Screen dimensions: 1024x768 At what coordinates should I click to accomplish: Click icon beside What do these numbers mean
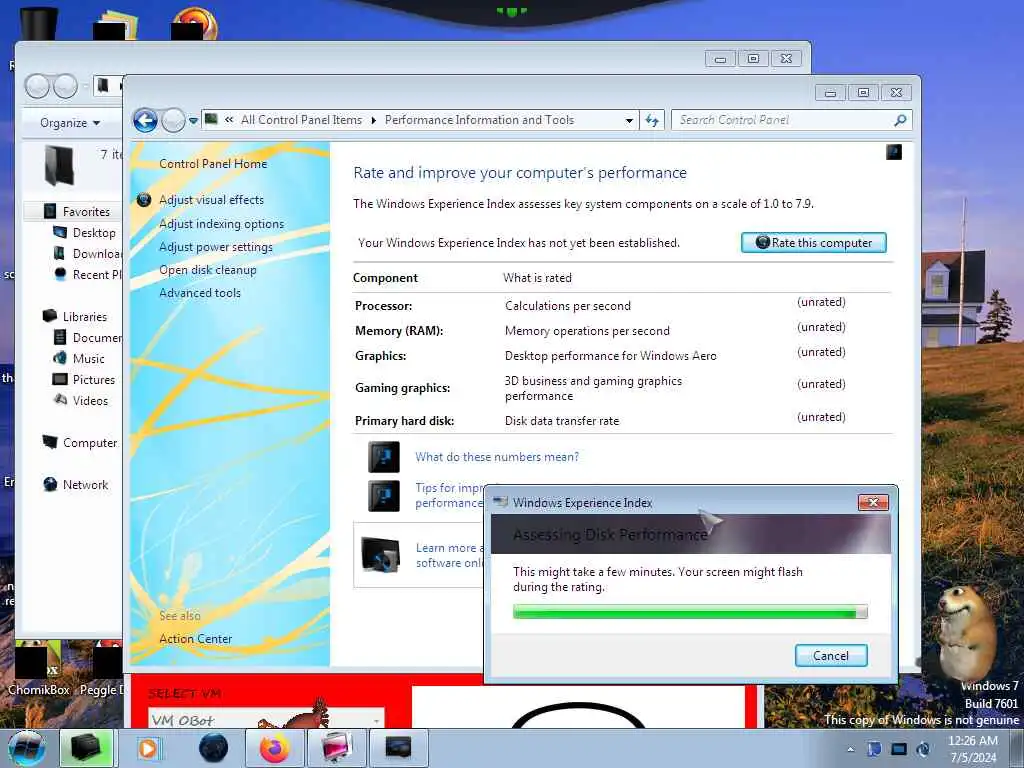pos(384,457)
